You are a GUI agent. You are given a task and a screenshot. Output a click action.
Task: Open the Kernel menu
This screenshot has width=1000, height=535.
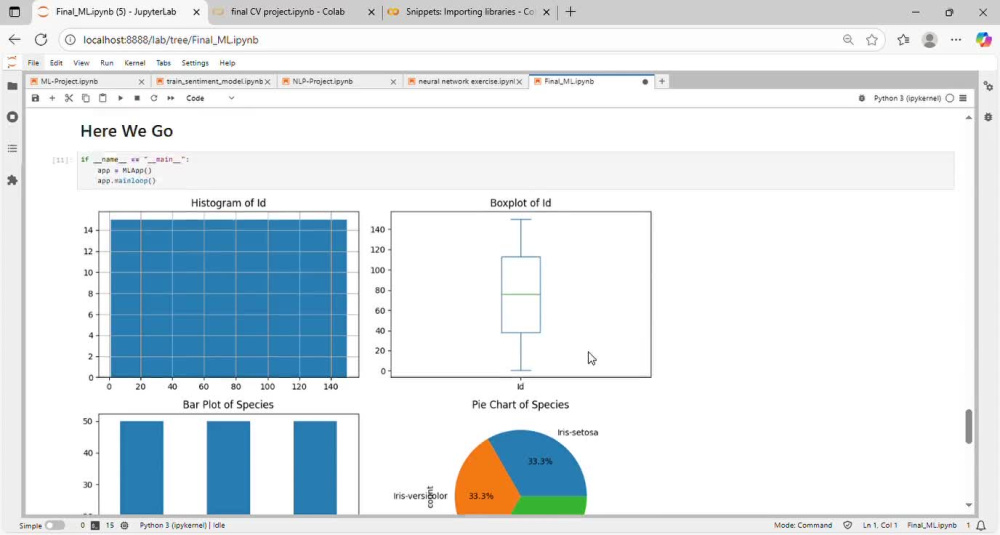[135, 63]
